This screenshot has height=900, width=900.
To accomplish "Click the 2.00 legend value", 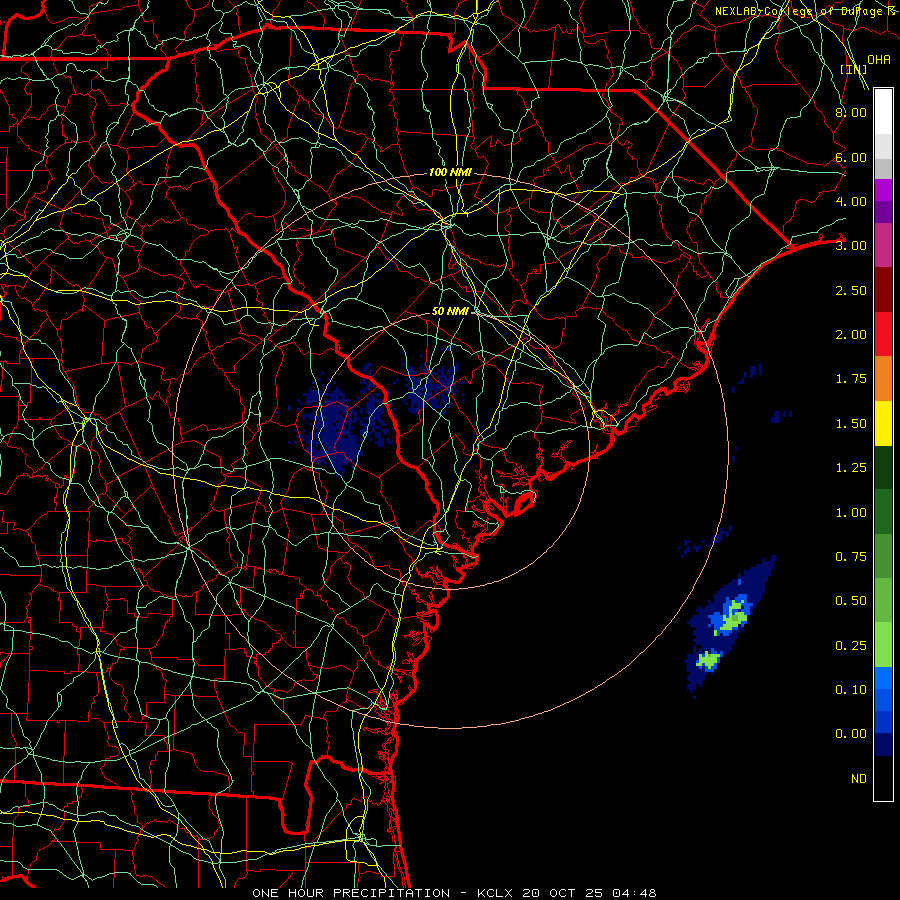I will coord(851,335).
